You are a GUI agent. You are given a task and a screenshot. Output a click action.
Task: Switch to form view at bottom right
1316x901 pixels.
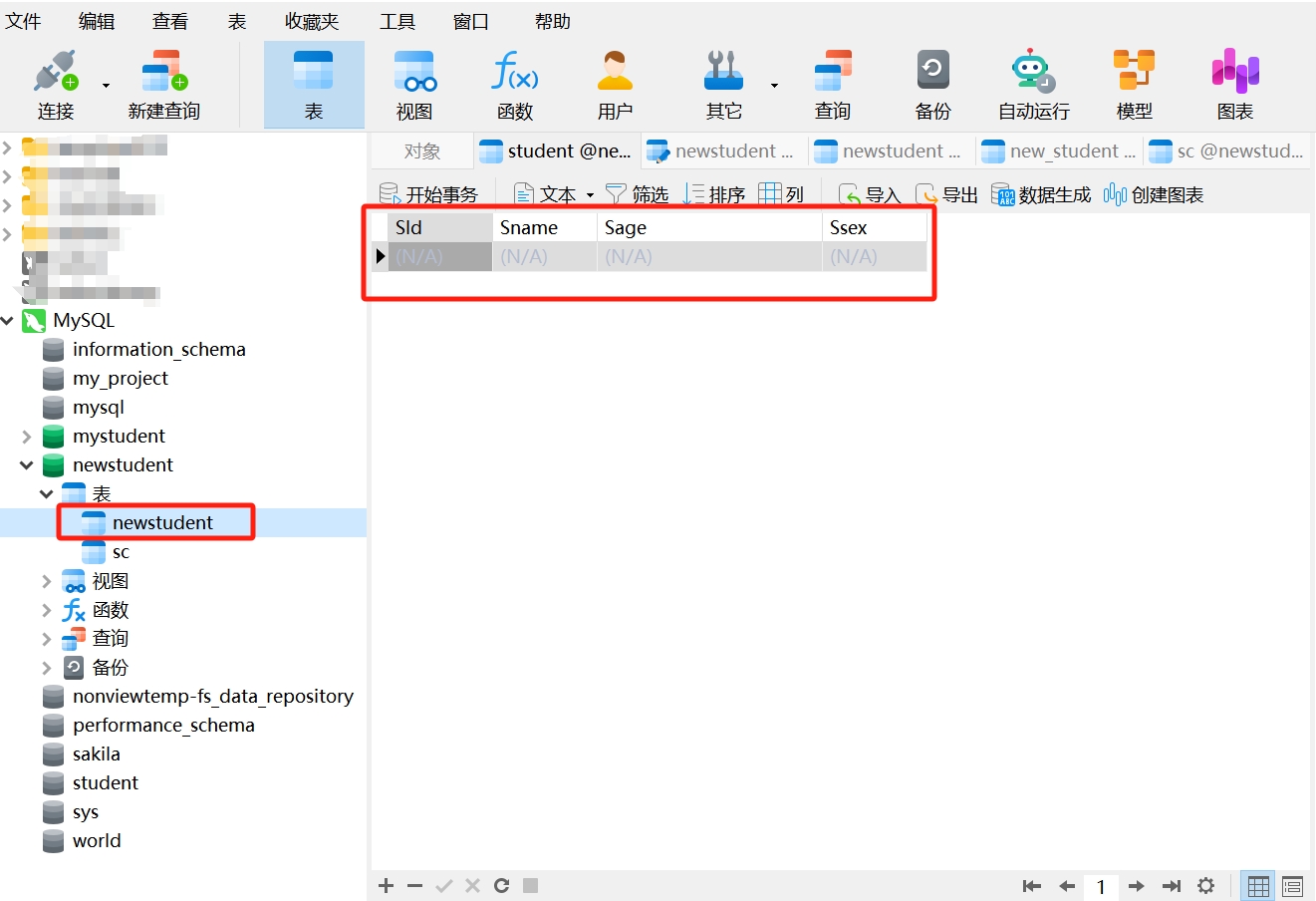(1293, 885)
